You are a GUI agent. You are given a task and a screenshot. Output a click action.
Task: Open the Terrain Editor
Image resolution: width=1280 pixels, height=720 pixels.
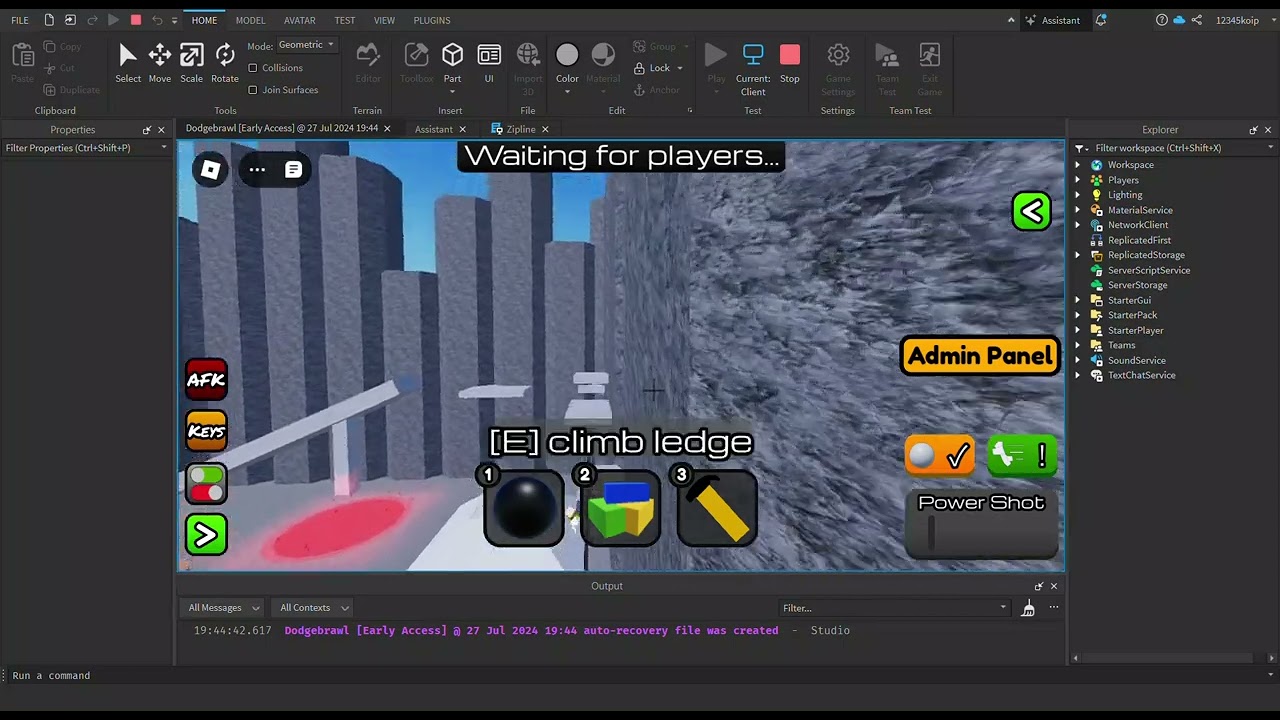[x=368, y=62]
